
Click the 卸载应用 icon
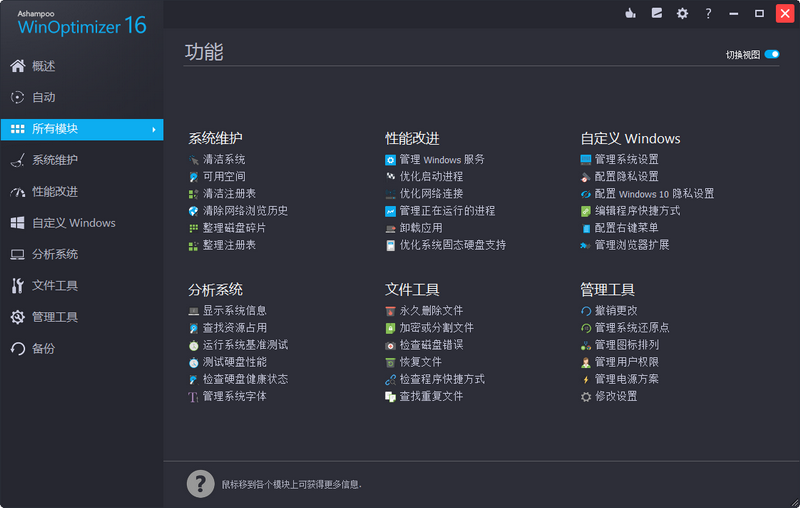pos(390,228)
